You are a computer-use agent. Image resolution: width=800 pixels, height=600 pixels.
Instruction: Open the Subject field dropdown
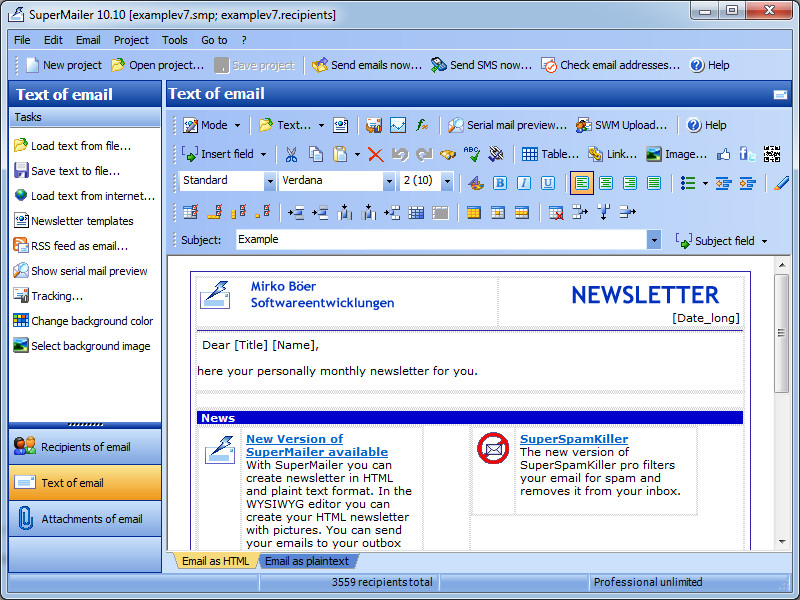[722, 241]
